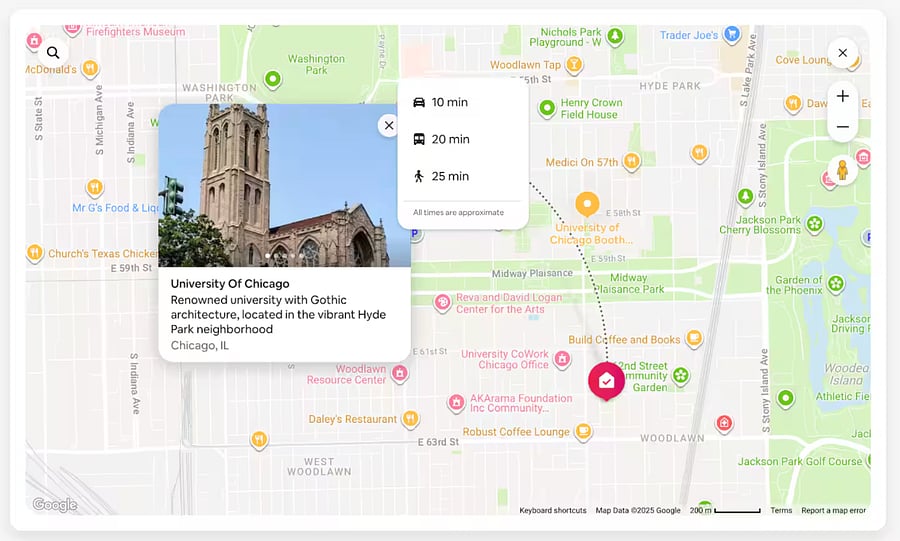This screenshot has width=900, height=541.
Task: Select the Woodlawn Tap bar icon
Action: 573,64
